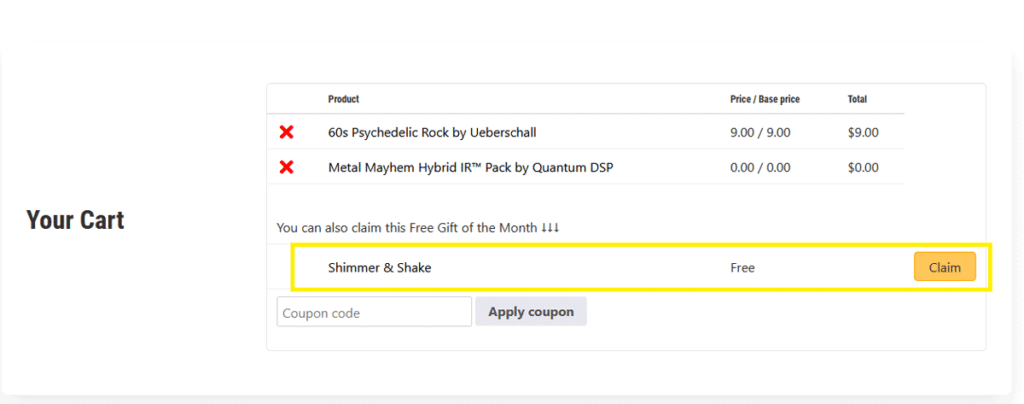
Task: Click the Price / Base price column header
Action: coord(765,99)
